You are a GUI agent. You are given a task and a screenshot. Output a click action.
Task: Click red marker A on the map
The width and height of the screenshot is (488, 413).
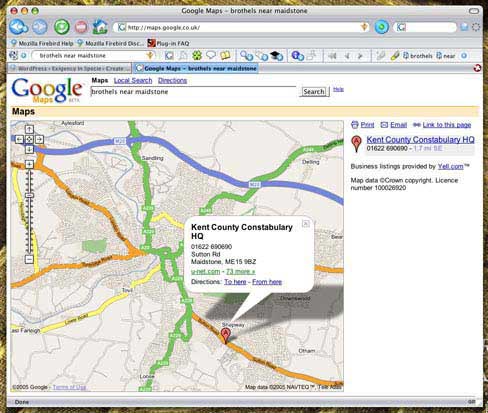point(226,334)
